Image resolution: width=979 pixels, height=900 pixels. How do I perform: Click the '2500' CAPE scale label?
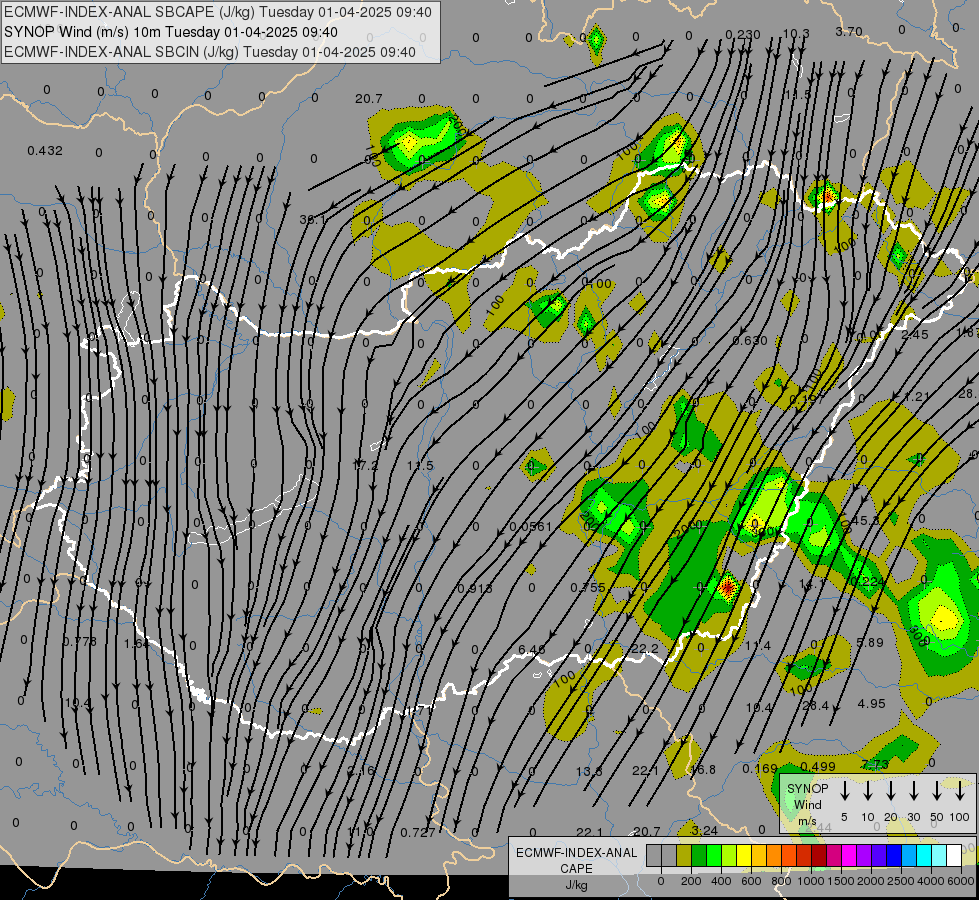coord(901,881)
